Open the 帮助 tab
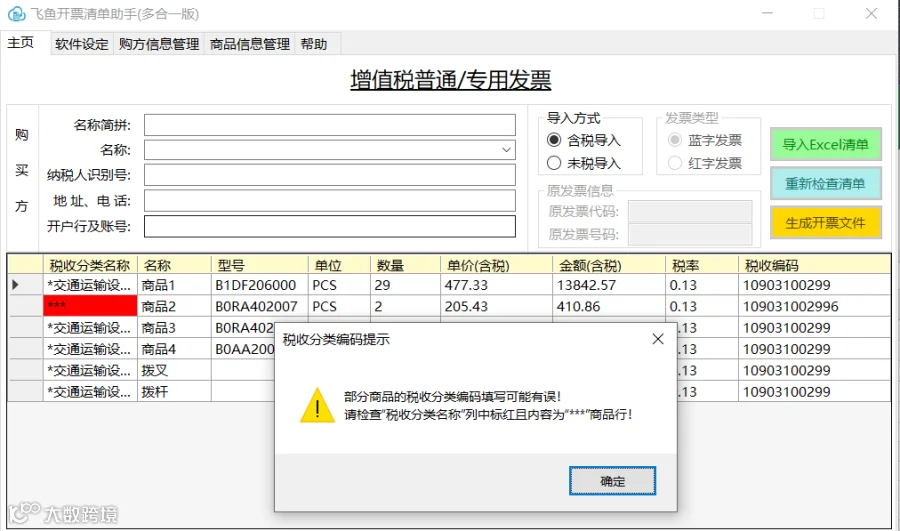This screenshot has height=531, width=900. [314, 44]
